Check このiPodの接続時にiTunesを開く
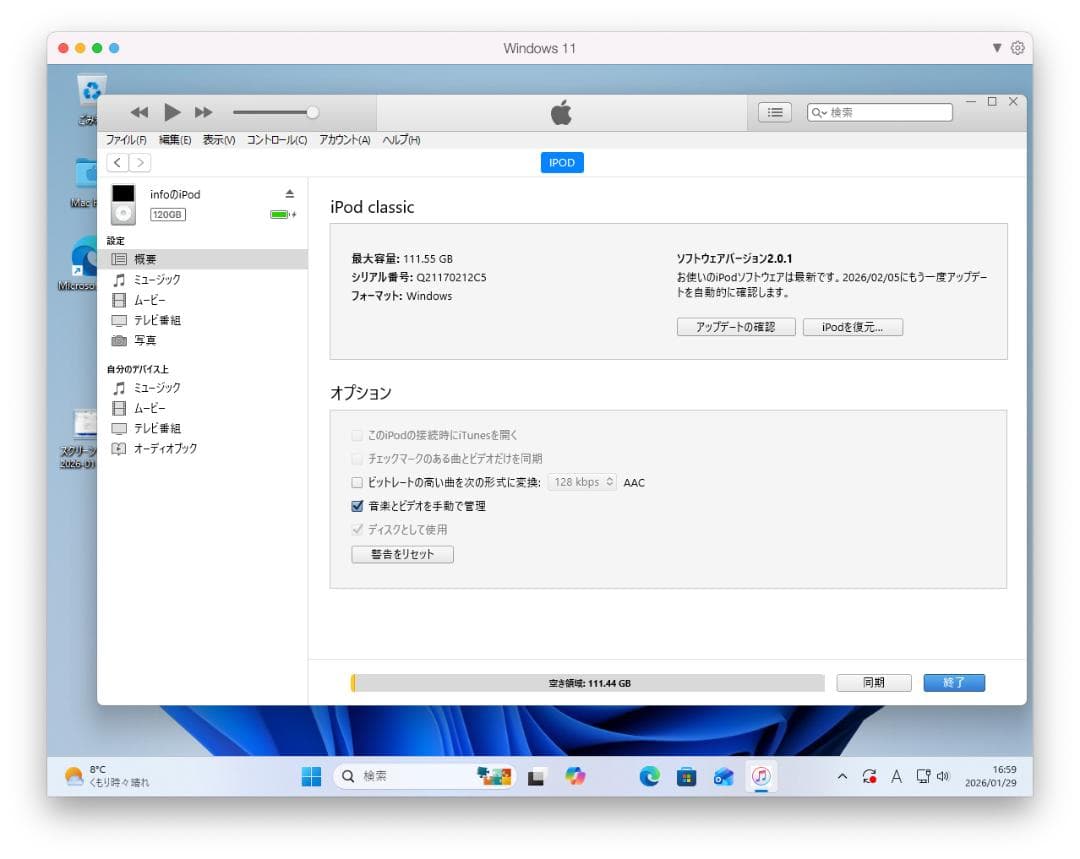This screenshot has height=859, width=1080. (x=357, y=434)
